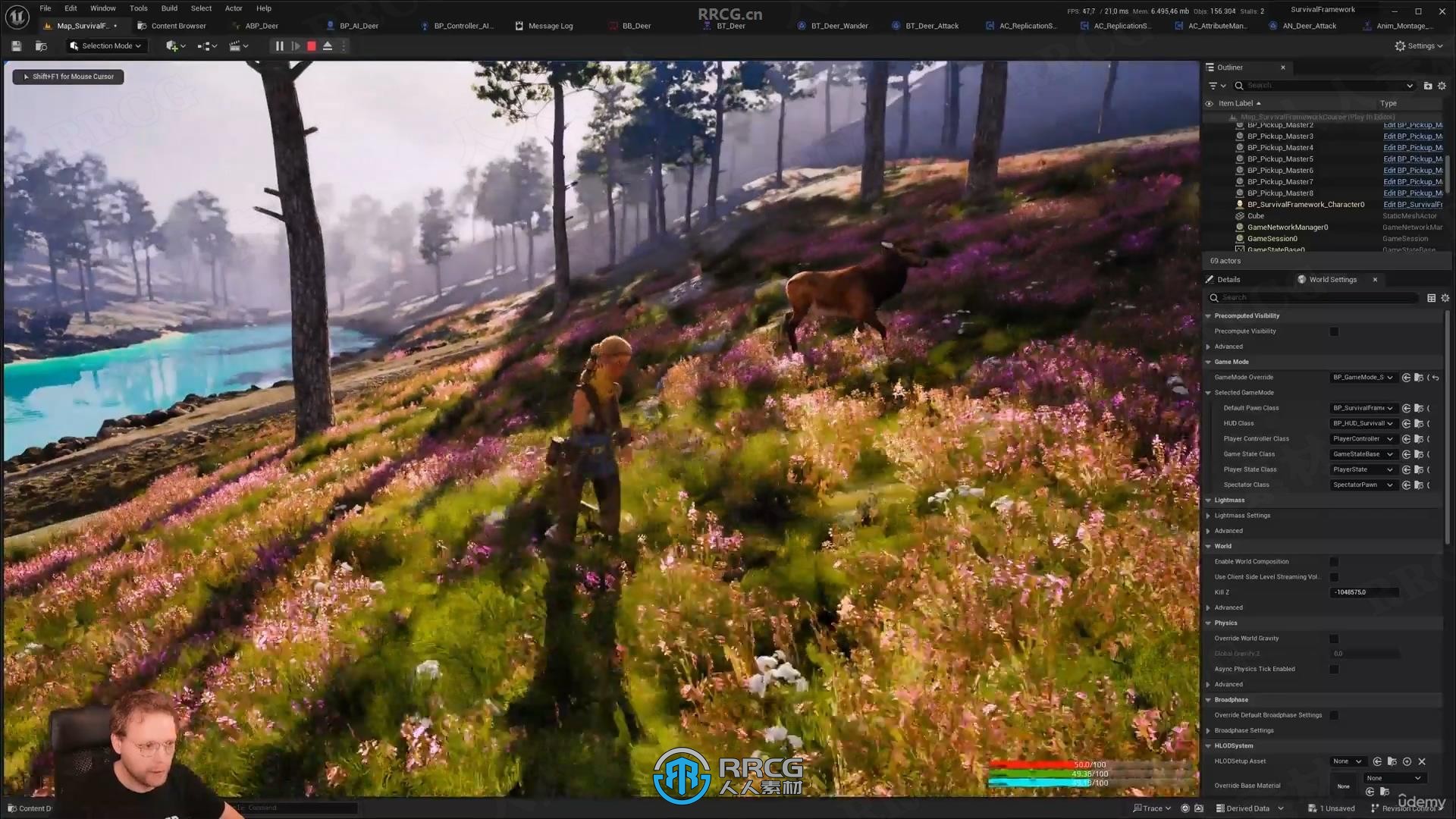The width and height of the screenshot is (1456, 819).
Task: Open Edit BP_SurvivalFramework link for Character0
Action: 1413,205
